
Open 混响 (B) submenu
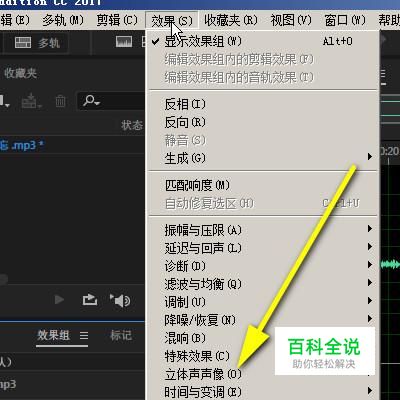point(263,338)
